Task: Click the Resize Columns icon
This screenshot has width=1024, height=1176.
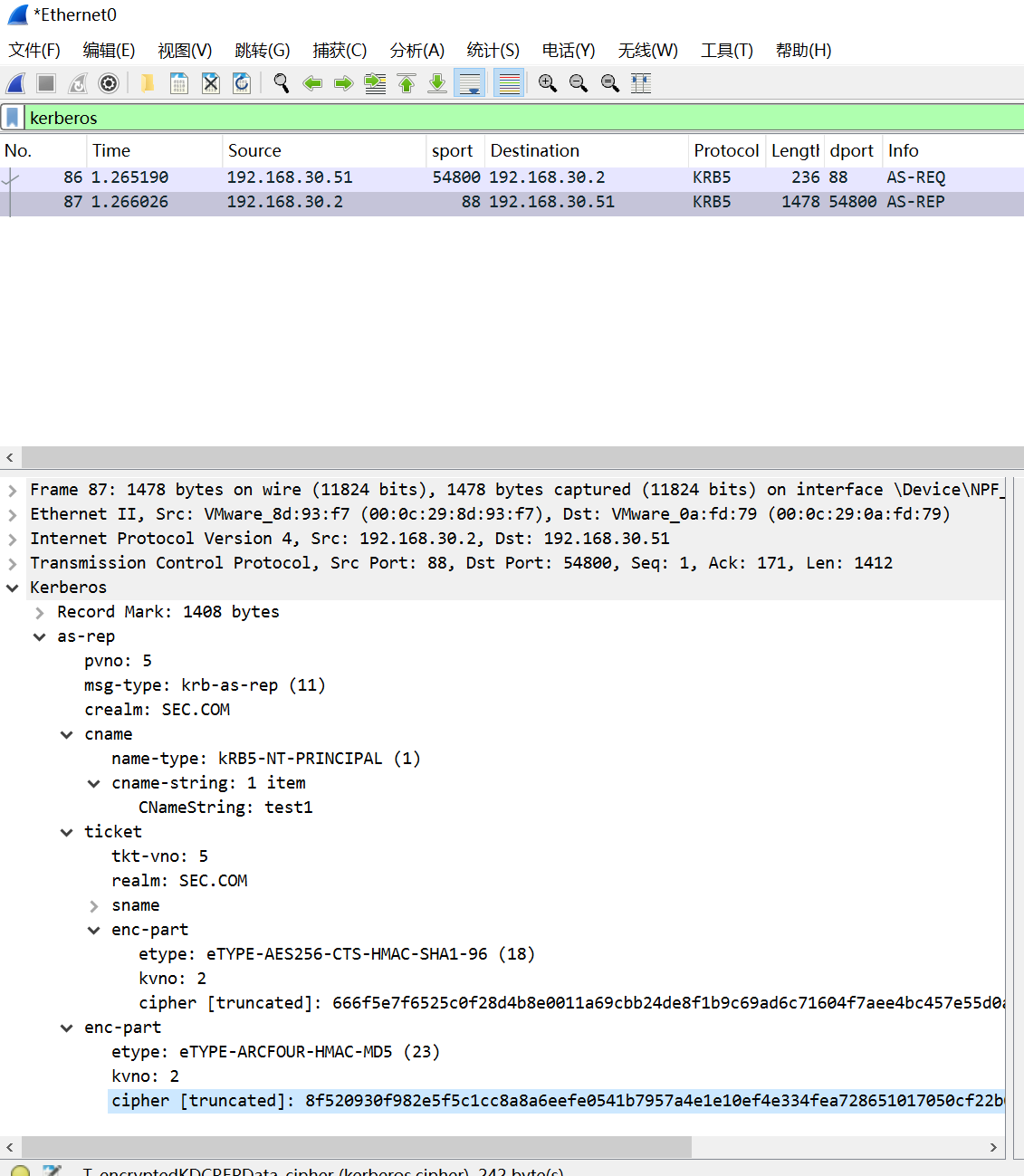Action: [641, 84]
